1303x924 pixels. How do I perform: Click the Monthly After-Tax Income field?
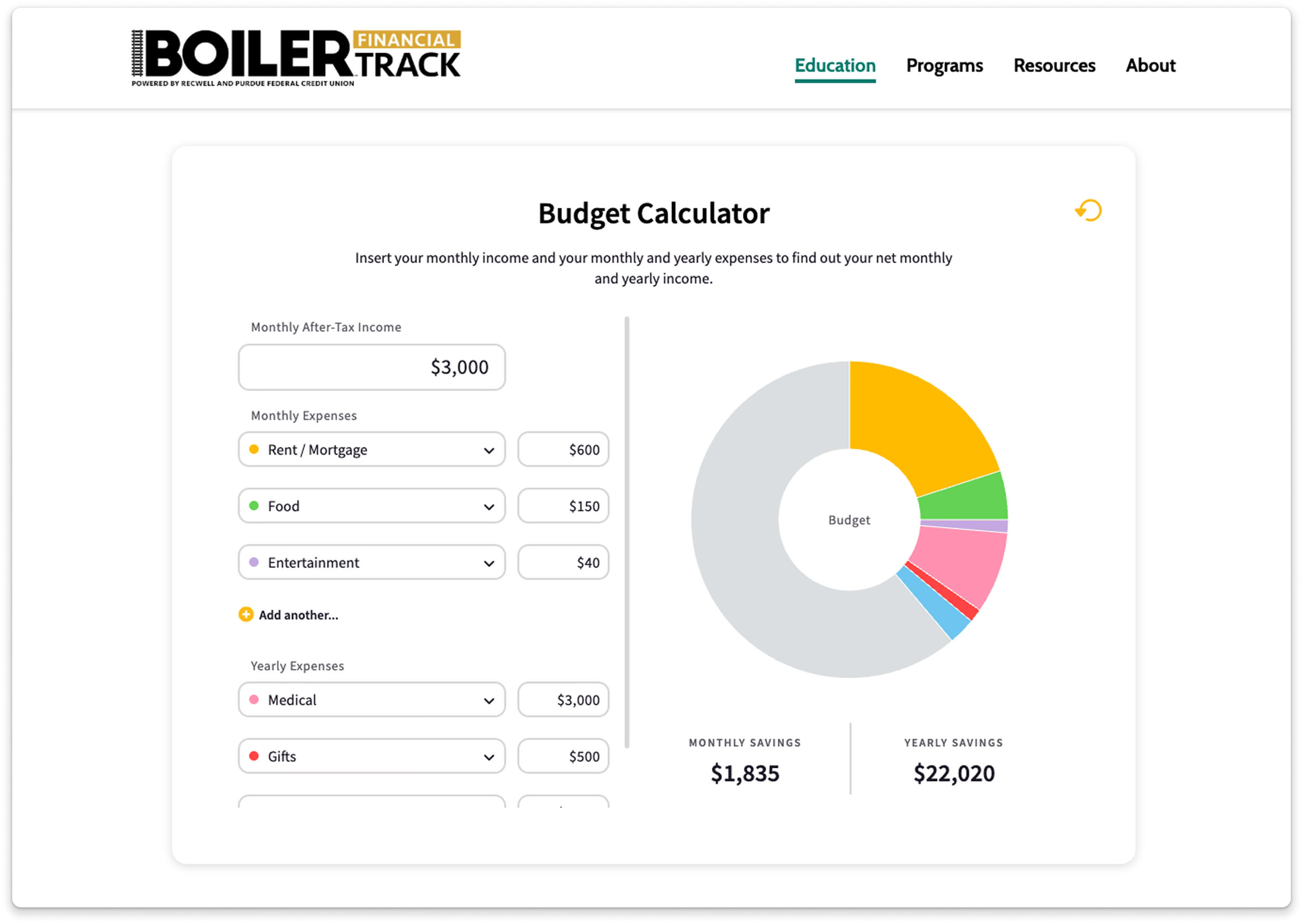click(x=371, y=367)
